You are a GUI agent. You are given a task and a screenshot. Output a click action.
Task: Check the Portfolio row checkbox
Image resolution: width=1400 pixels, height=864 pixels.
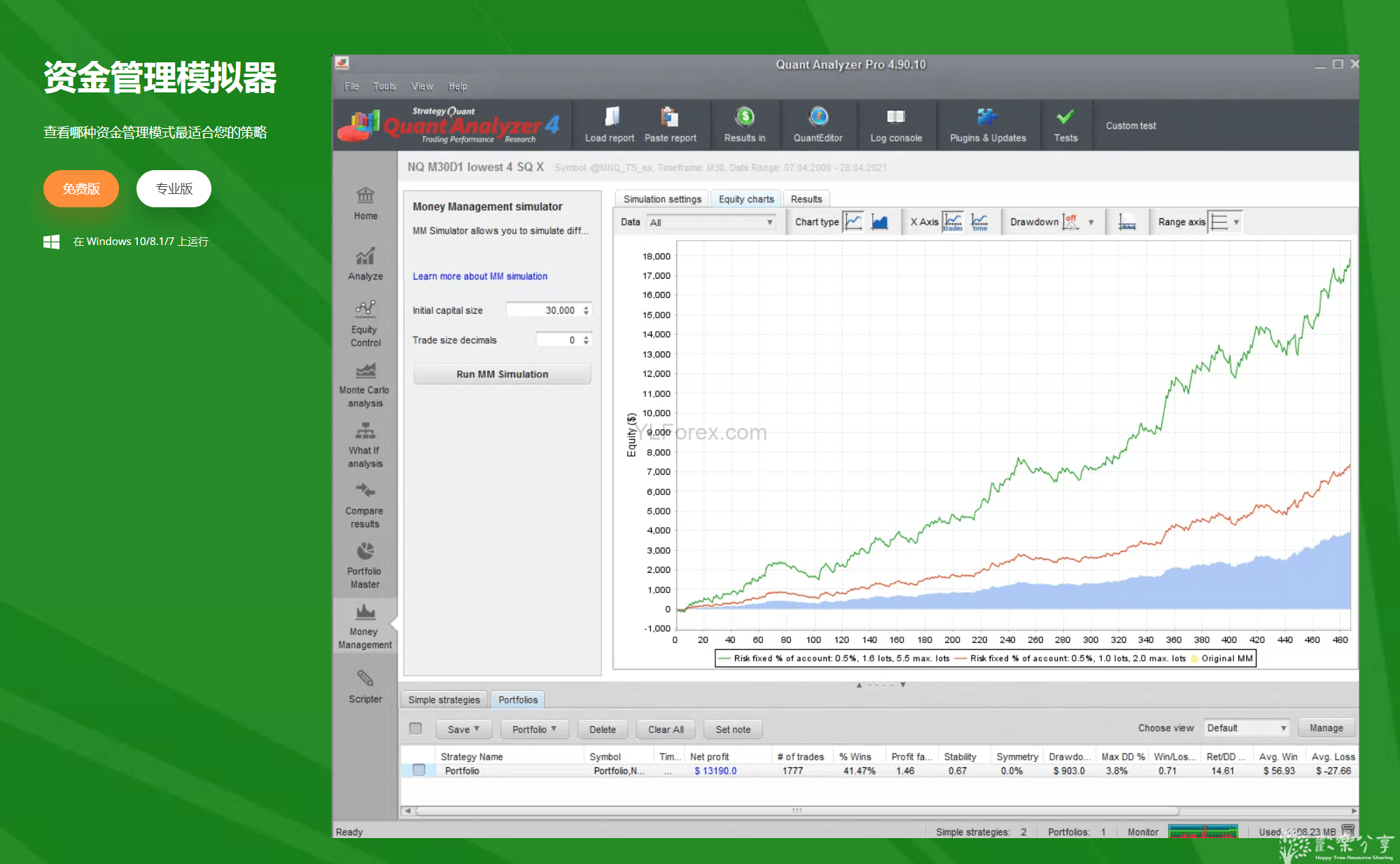tap(419, 769)
